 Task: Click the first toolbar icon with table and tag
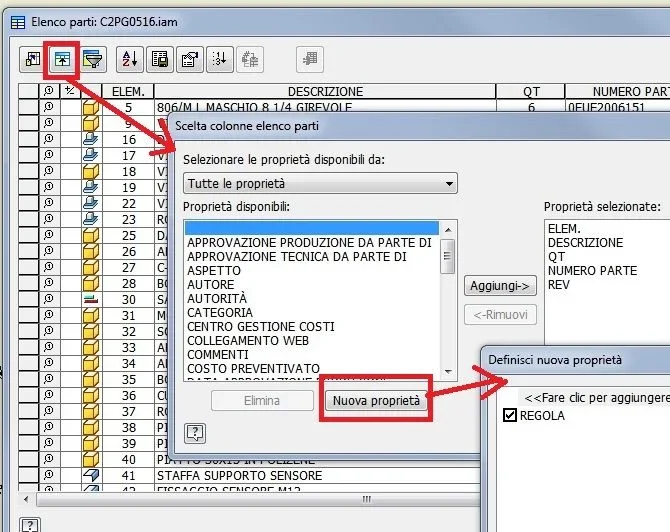click(x=32, y=59)
